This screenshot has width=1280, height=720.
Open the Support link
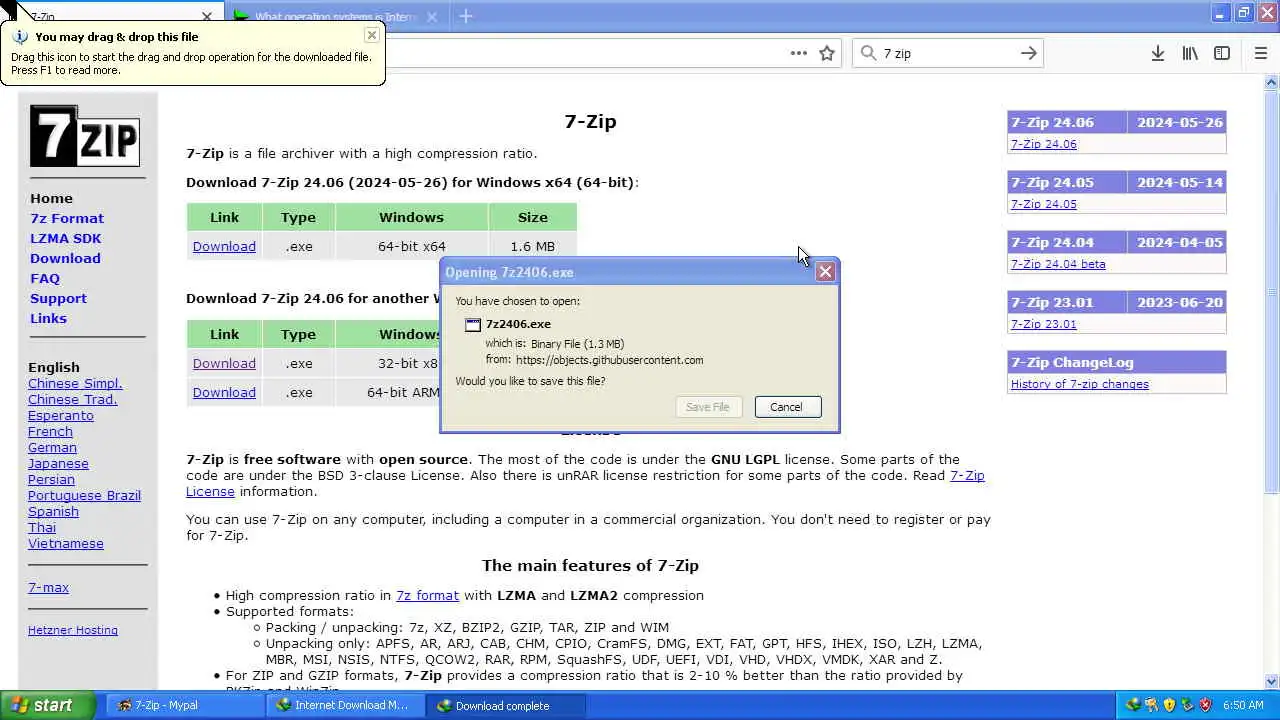[58, 298]
